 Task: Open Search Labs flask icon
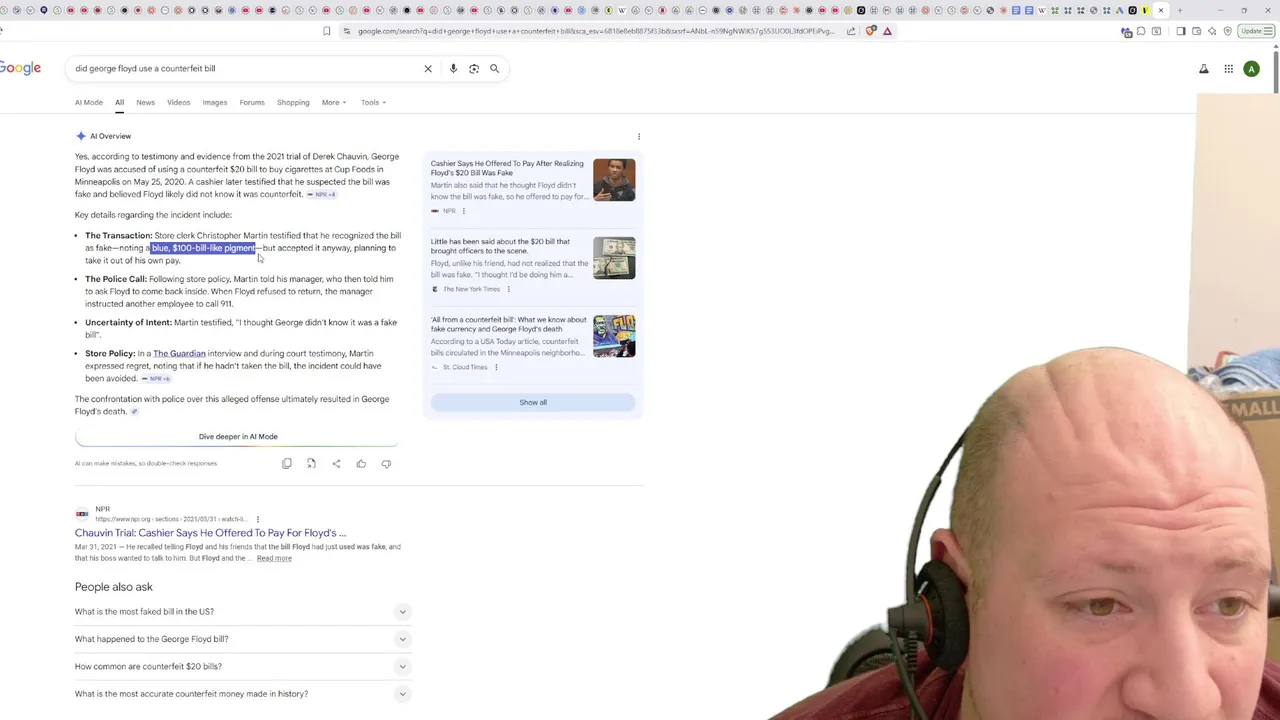(1204, 69)
